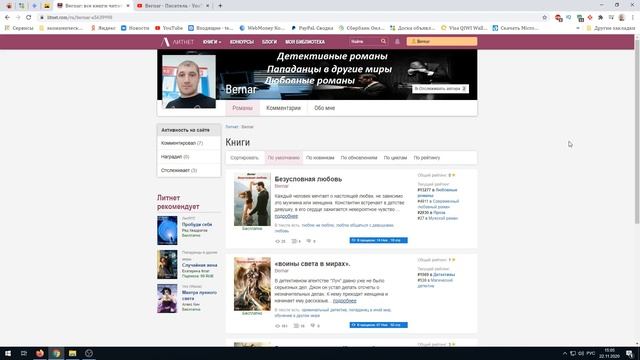
Task: Sort books По новинкам
Action: click(320, 158)
